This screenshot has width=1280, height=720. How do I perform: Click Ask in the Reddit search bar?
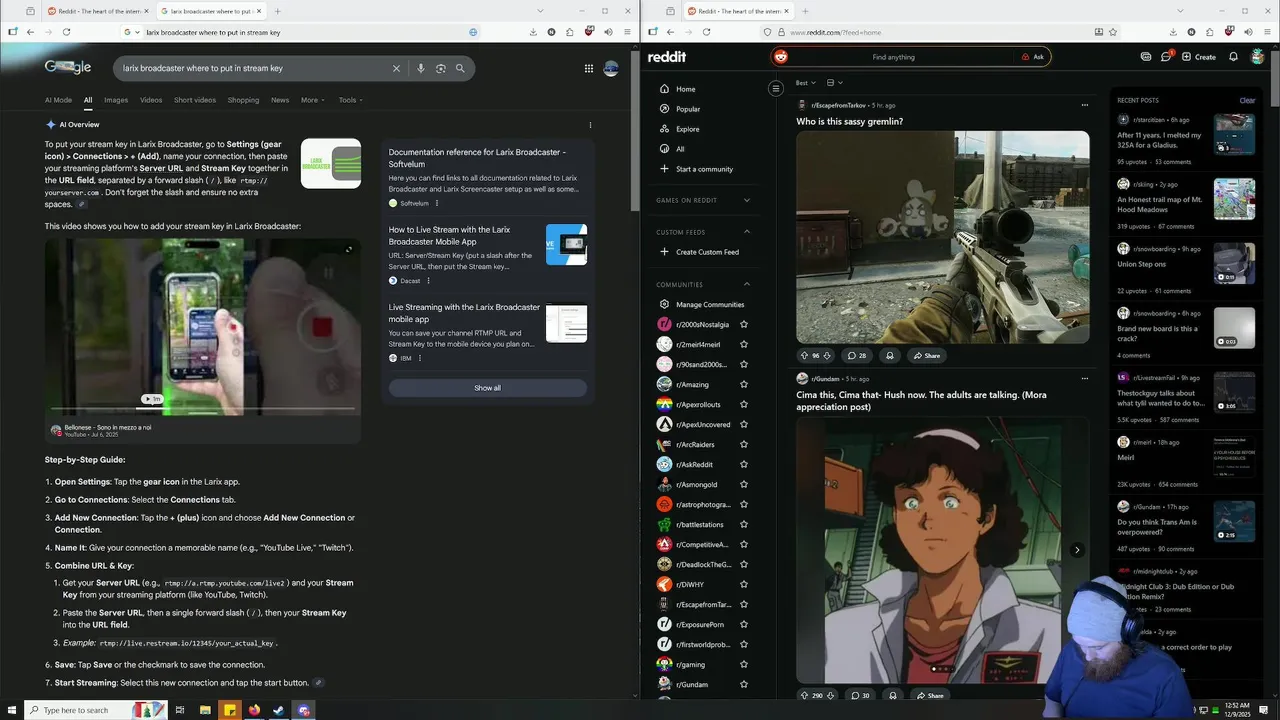(1033, 57)
